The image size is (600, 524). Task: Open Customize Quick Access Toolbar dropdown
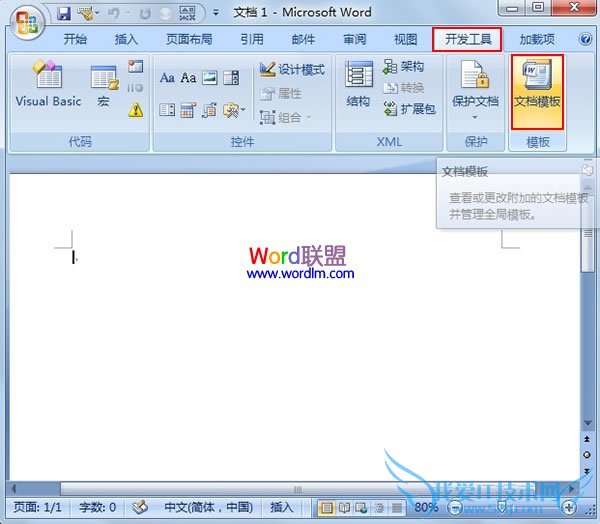click(216, 13)
